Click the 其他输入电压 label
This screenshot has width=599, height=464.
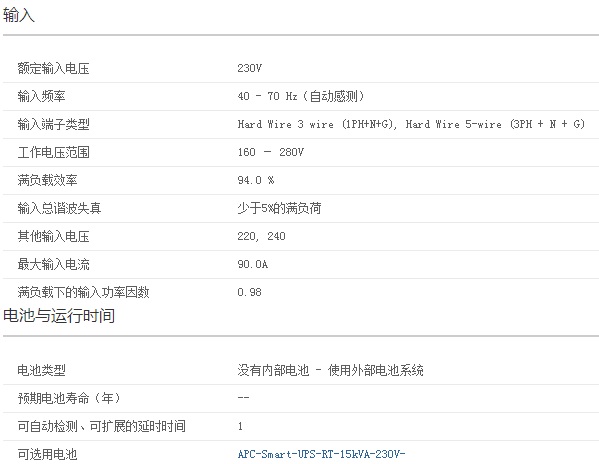(53, 236)
